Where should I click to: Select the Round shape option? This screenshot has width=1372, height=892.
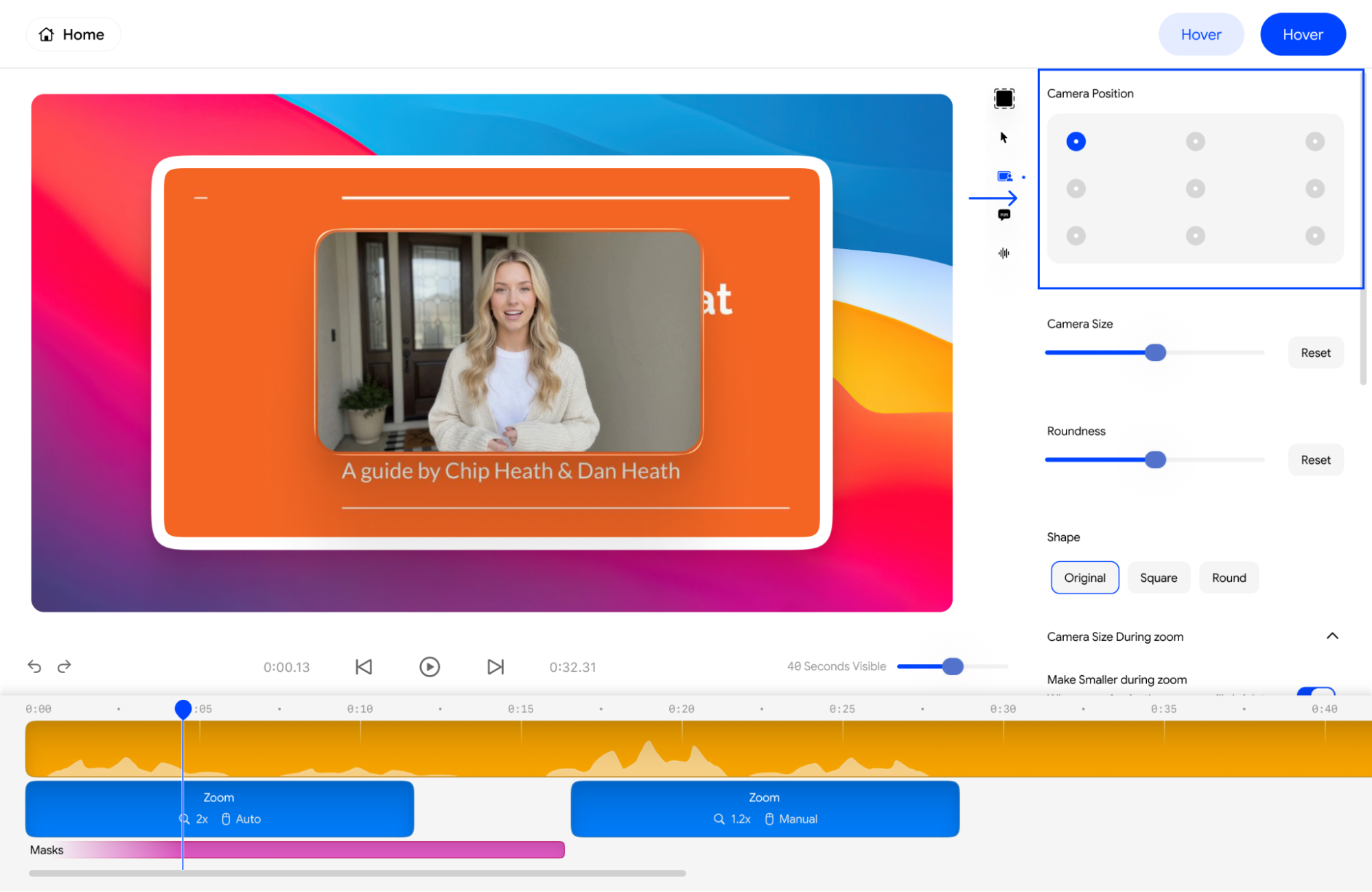[1228, 578]
